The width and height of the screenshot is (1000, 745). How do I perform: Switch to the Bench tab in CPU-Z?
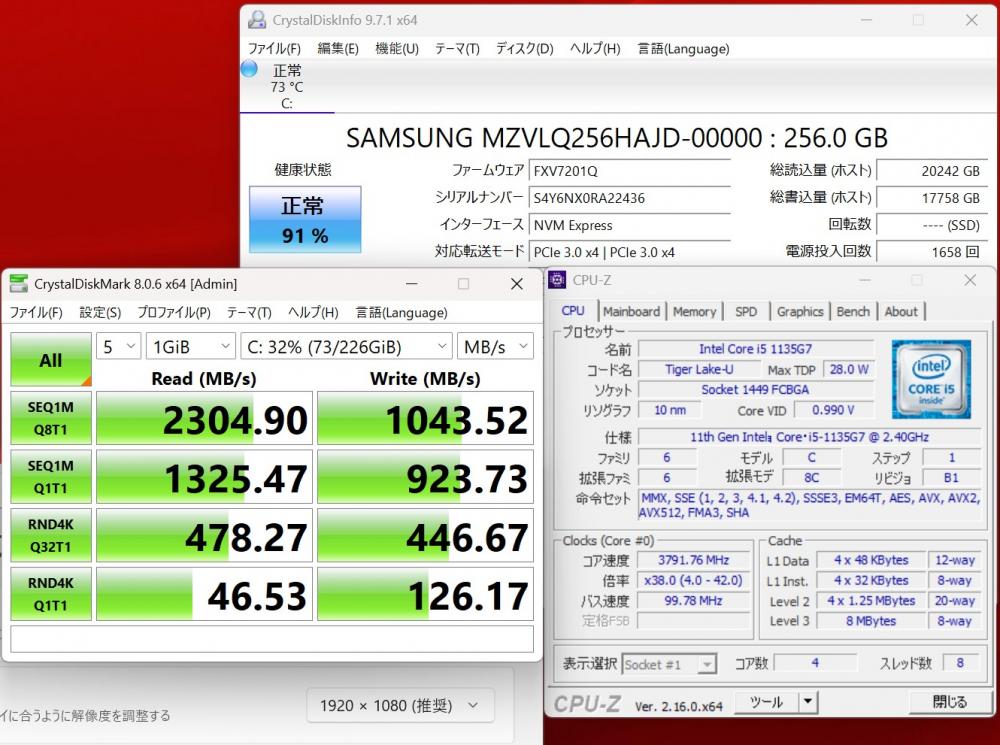coord(853,311)
